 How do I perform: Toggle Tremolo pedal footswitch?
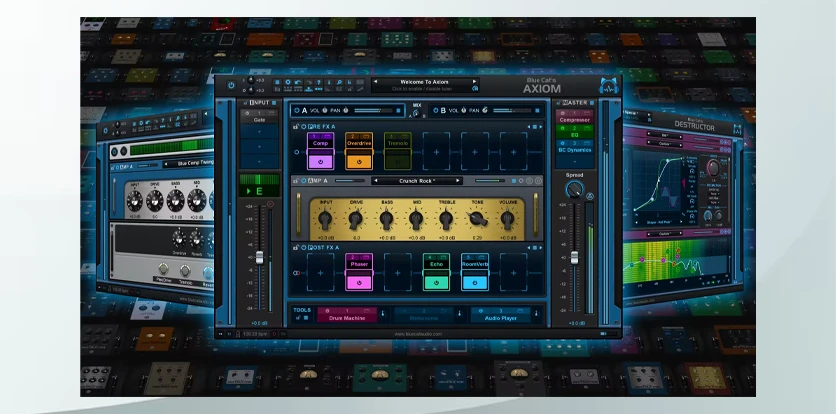(x=398, y=162)
